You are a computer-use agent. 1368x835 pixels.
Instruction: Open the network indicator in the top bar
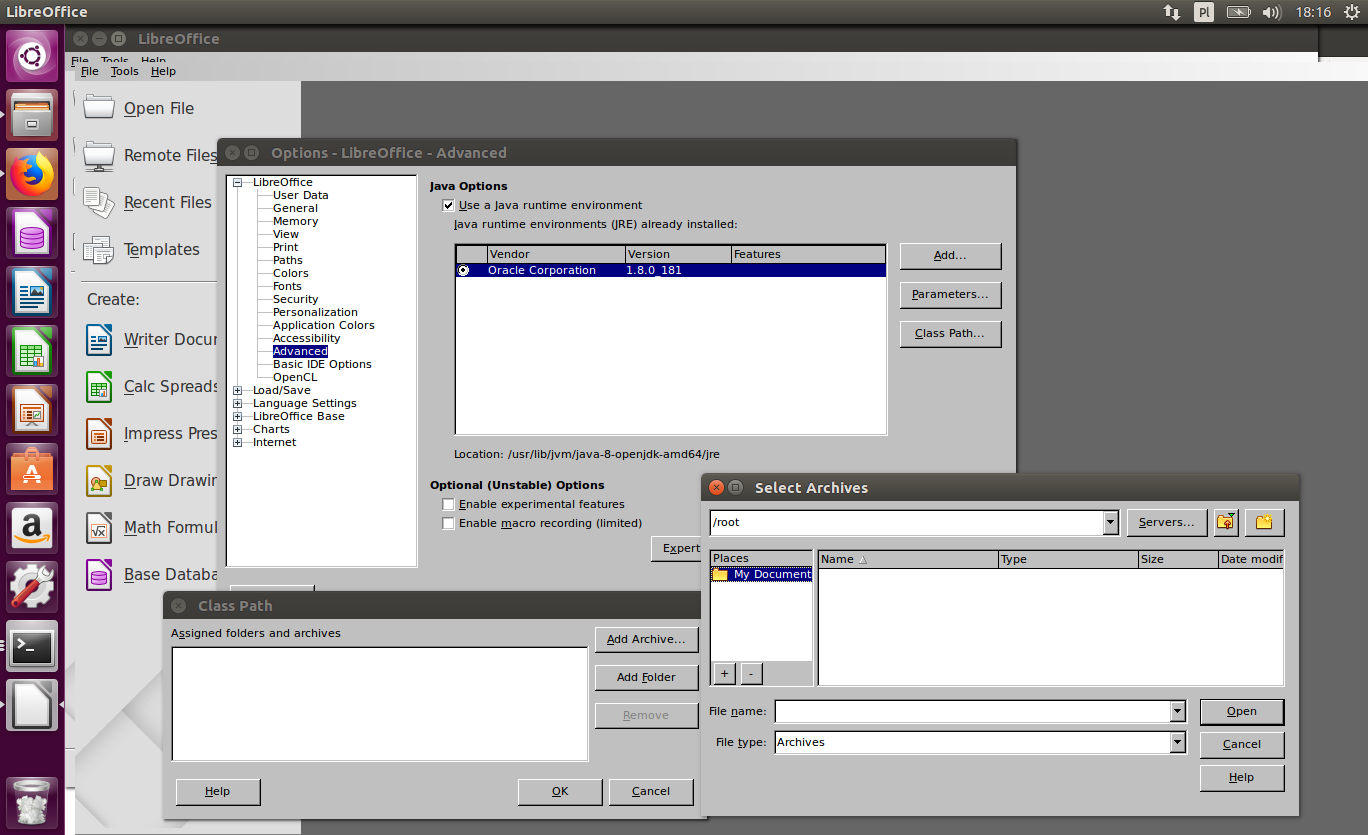click(1172, 12)
